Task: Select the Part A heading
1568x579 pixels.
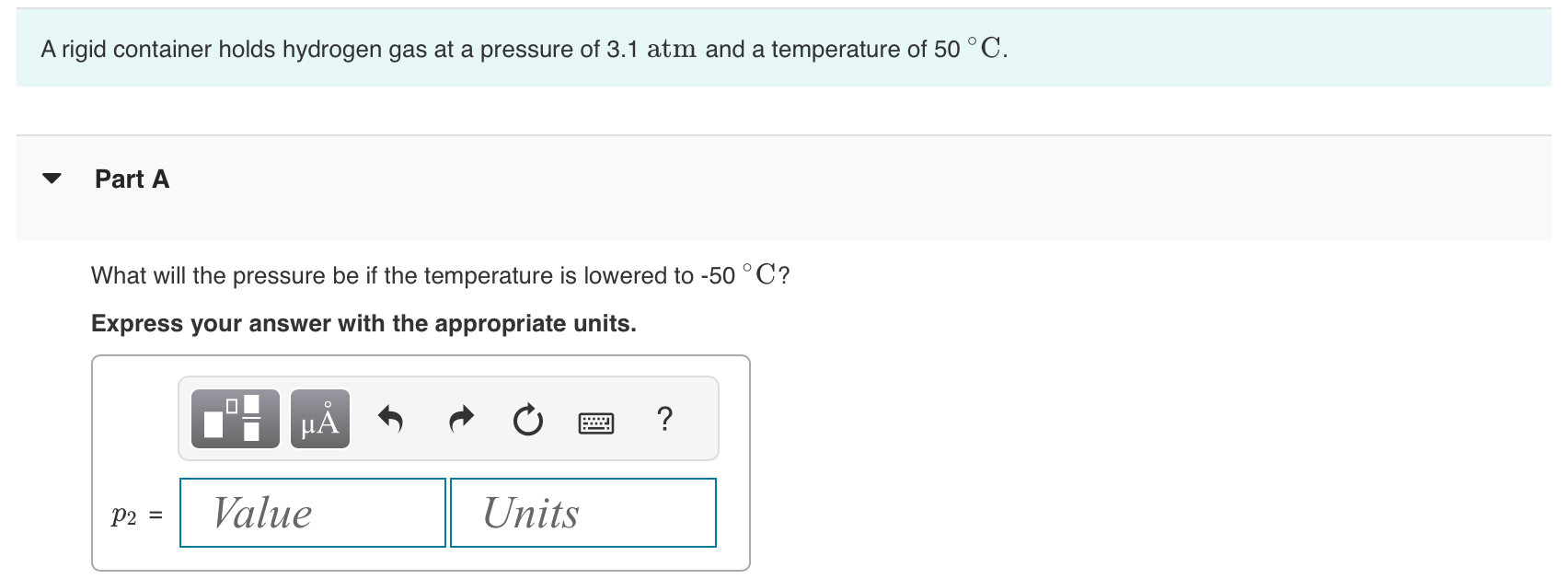Action: pyautogui.click(x=131, y=179)
